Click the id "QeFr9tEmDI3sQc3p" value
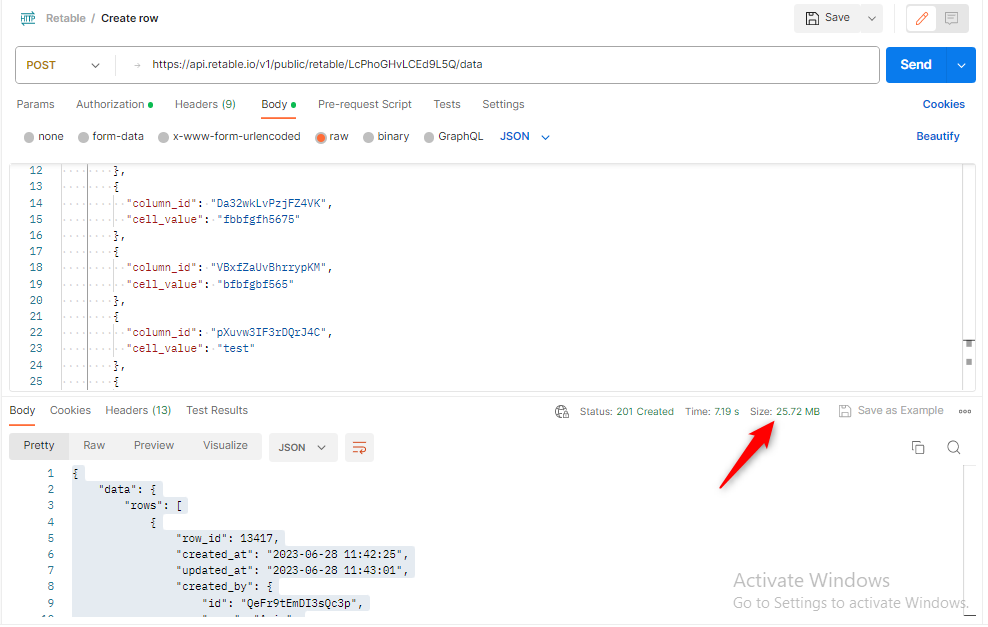Viewport: 988px width, 627px height. coord(299,604)
